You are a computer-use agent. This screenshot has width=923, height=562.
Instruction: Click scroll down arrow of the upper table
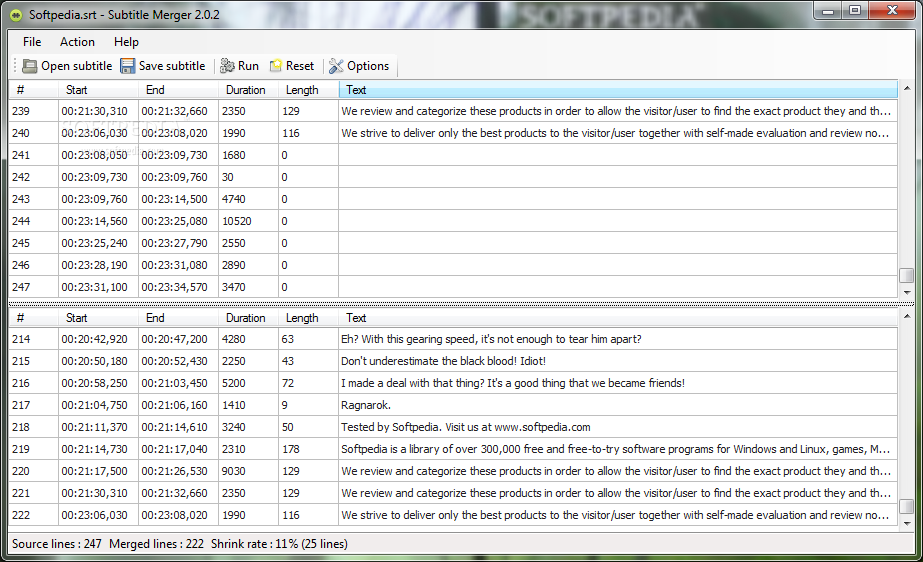tap(907, 292)
